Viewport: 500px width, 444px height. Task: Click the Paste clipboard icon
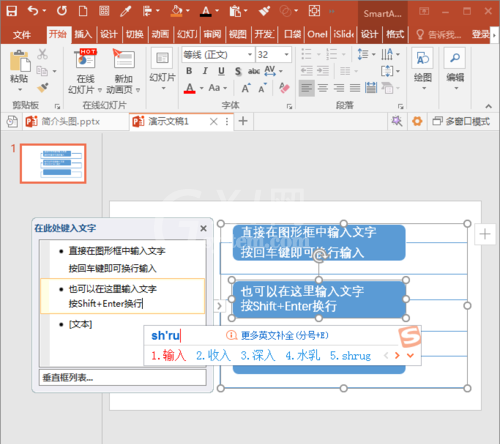click(x=20, y=62)
